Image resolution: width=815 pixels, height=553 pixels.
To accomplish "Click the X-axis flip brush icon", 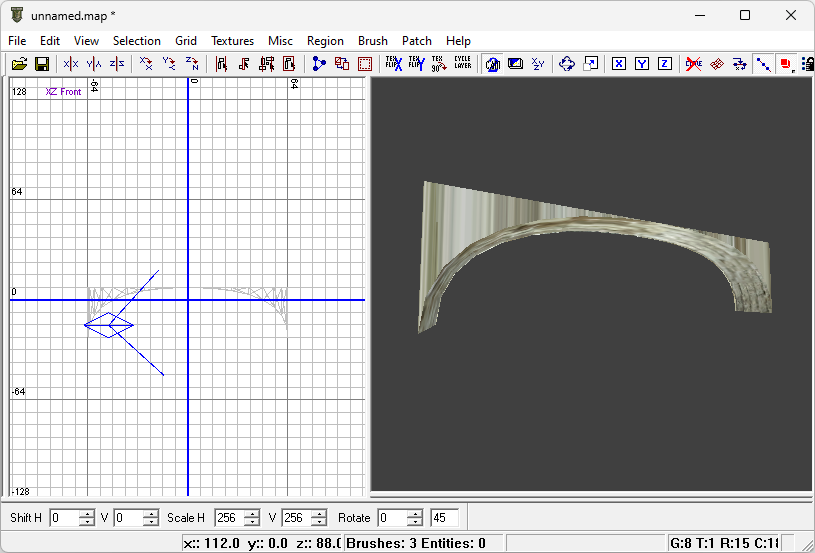I will (x=71, y=64).
